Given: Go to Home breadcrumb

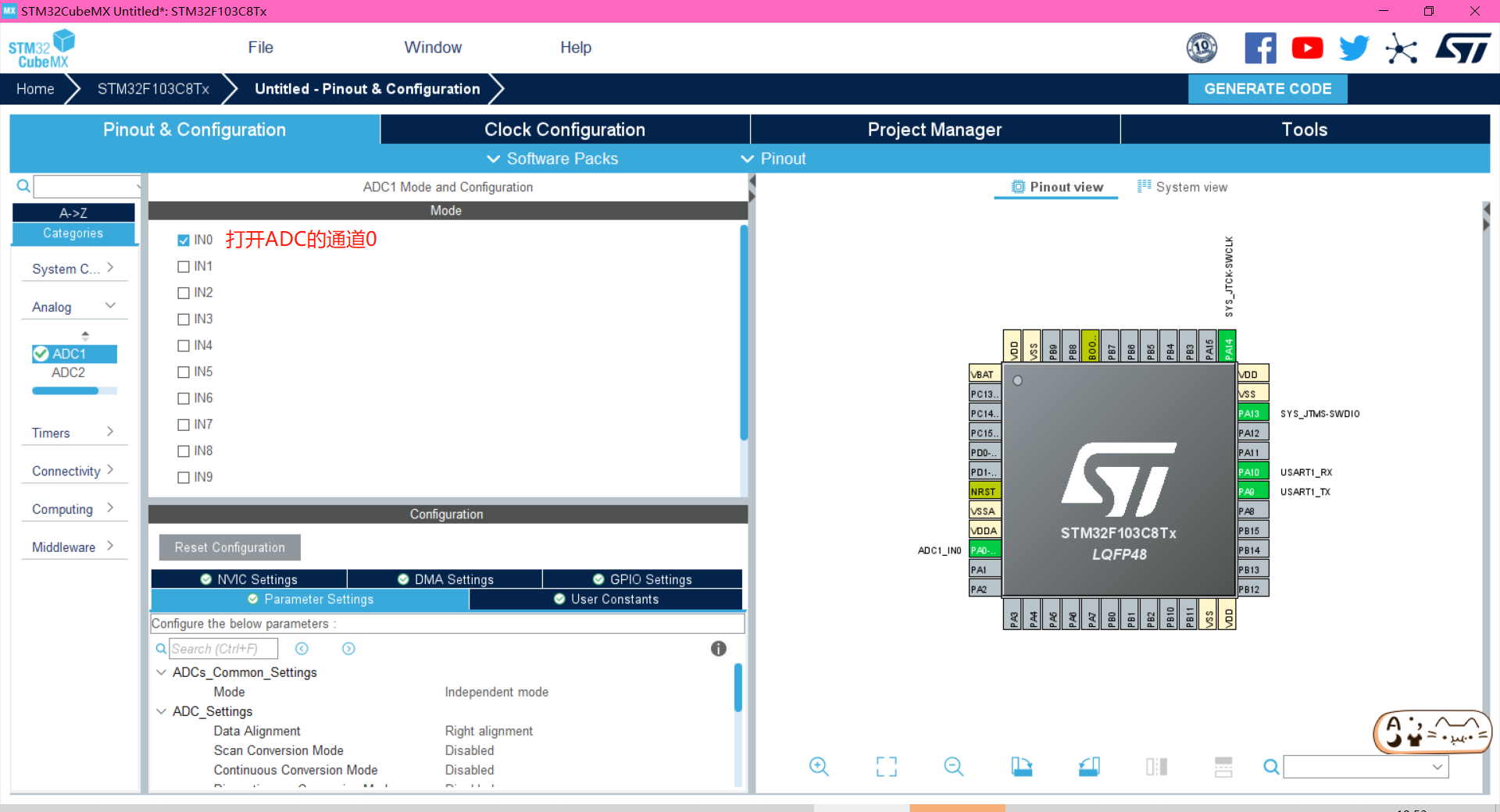Looking at the screenshot, I should [35, 89].
